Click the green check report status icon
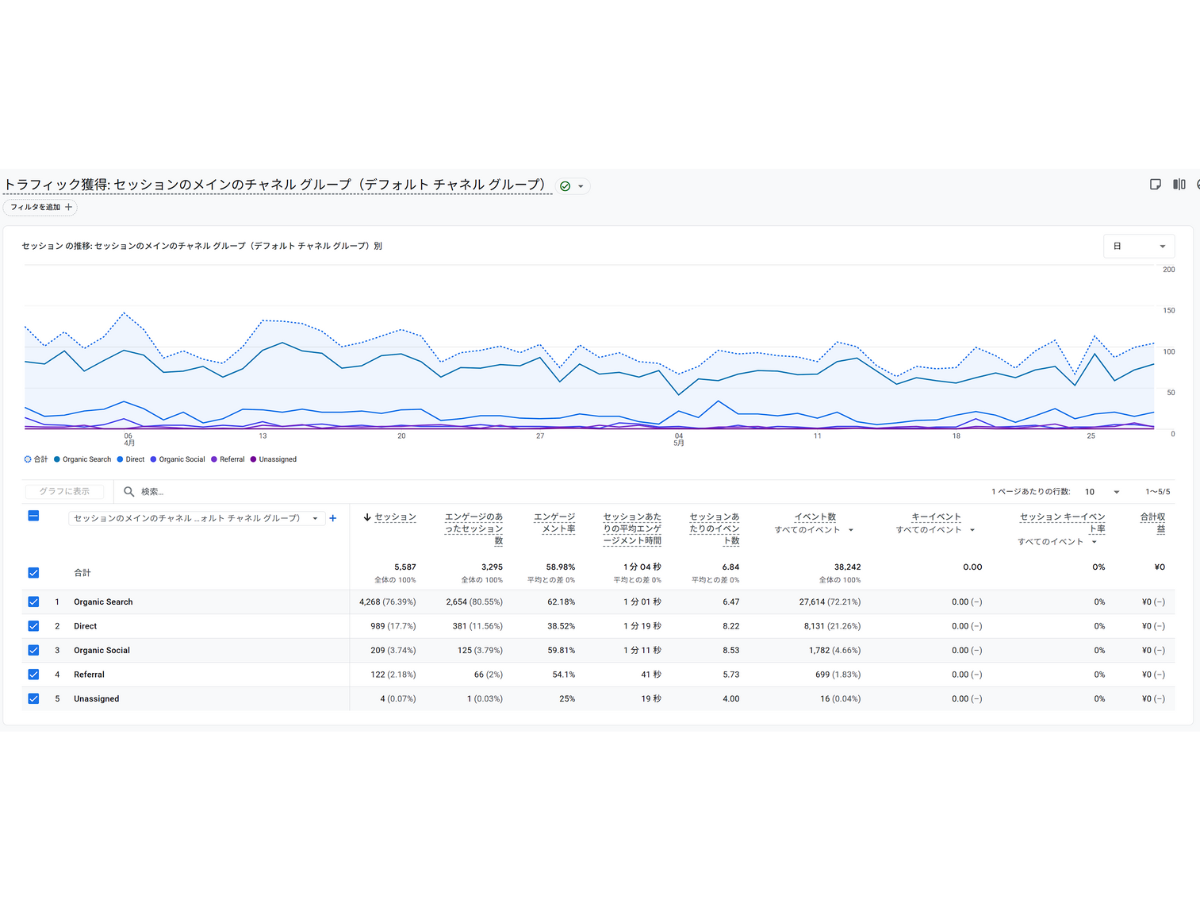 (565, 186)
